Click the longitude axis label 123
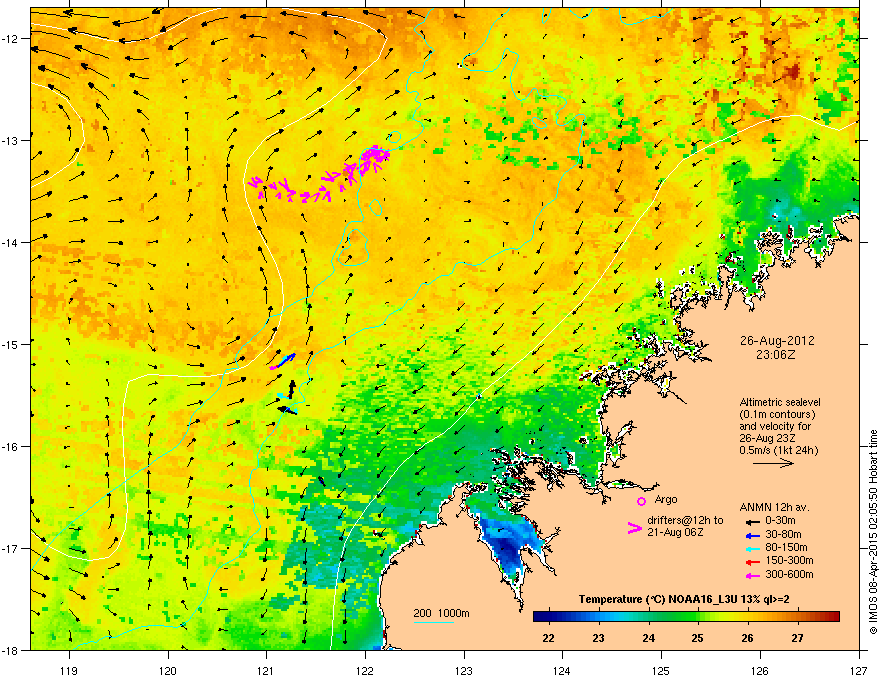880x680 pixels. click(x=464, y=670)
